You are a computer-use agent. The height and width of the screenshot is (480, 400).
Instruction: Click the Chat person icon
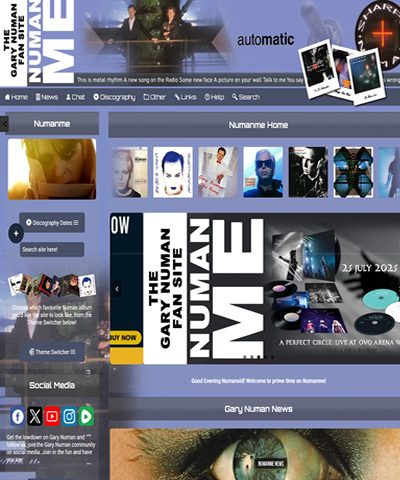[x=68, y=97]
